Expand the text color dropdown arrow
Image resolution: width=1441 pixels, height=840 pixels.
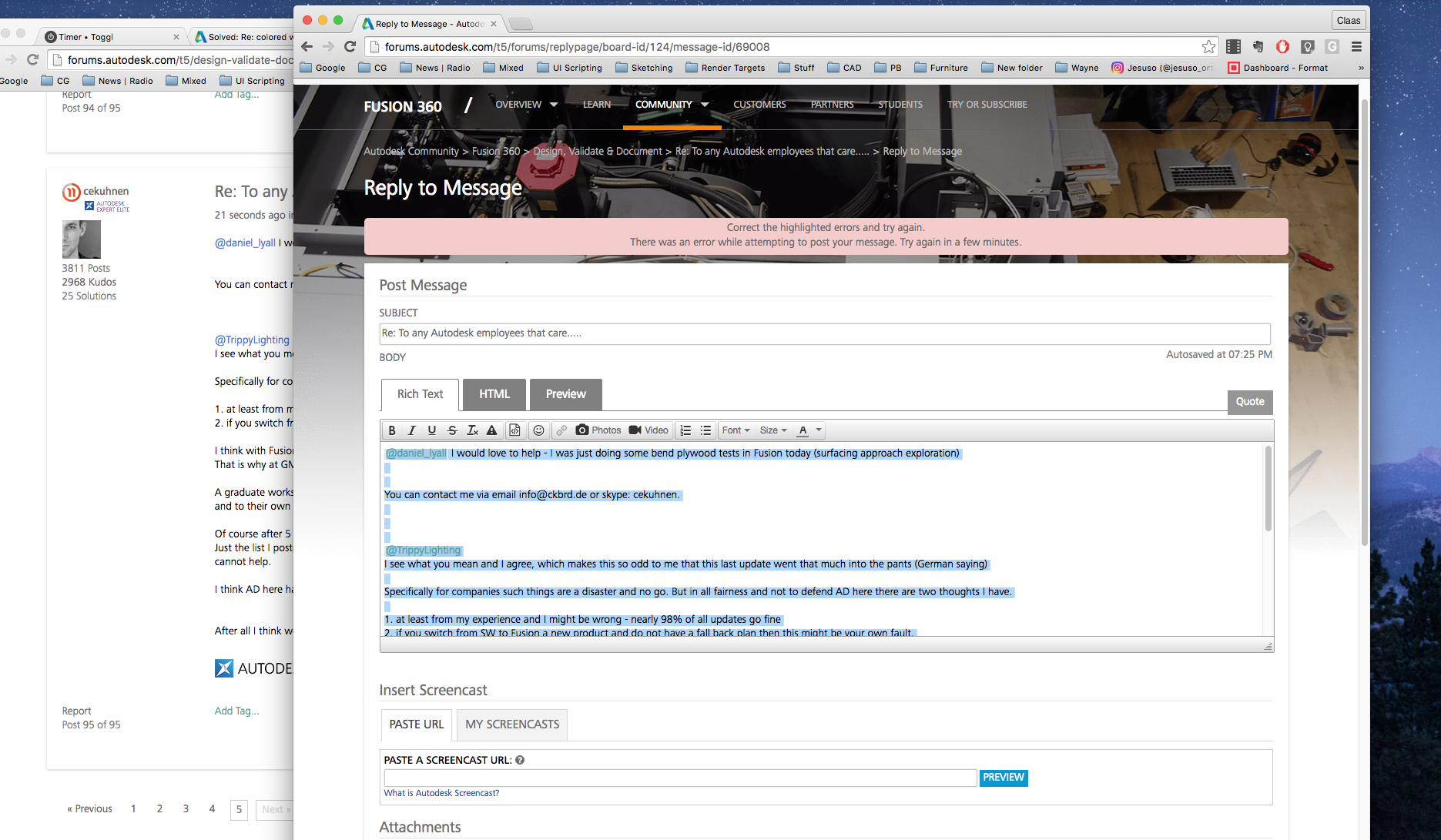(x=819, y=430)
